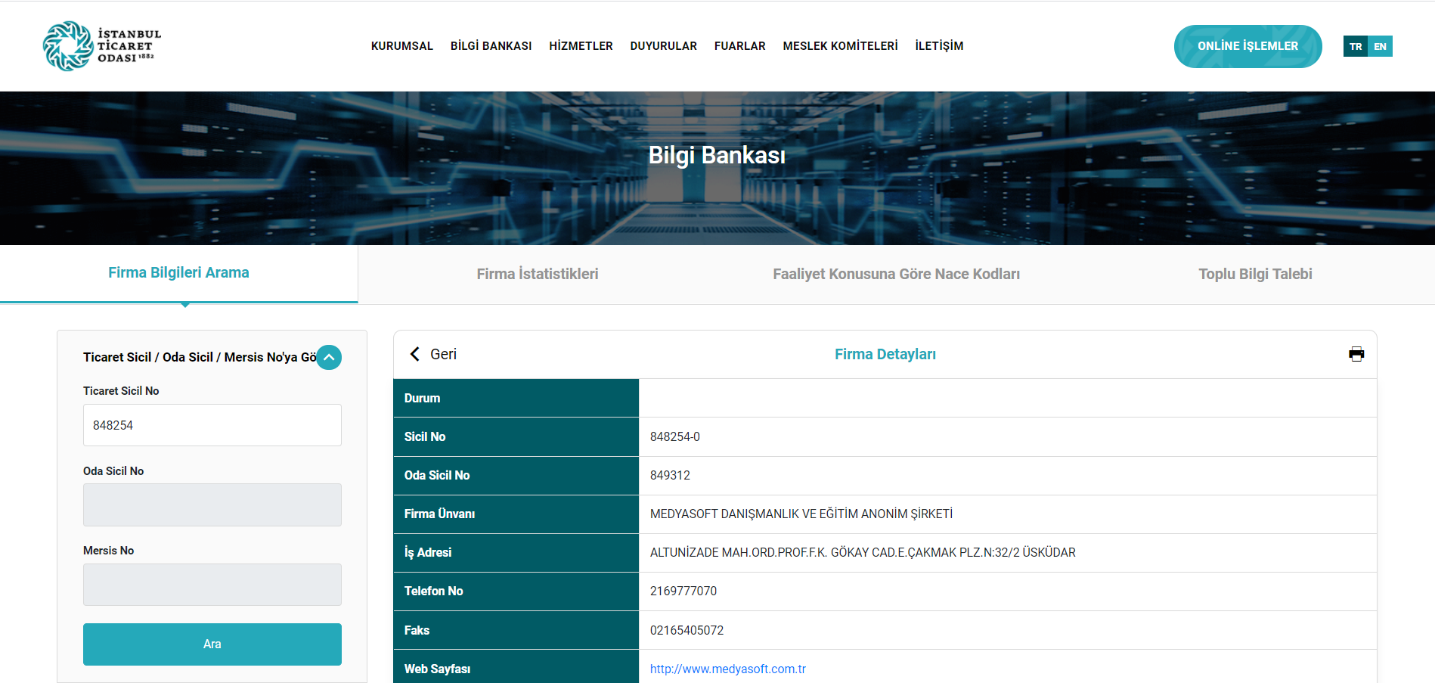Viewport: 1435px width, 683px height.
Task: Open the İLETİŞİM menu
Action: click(x=939, y=46)
